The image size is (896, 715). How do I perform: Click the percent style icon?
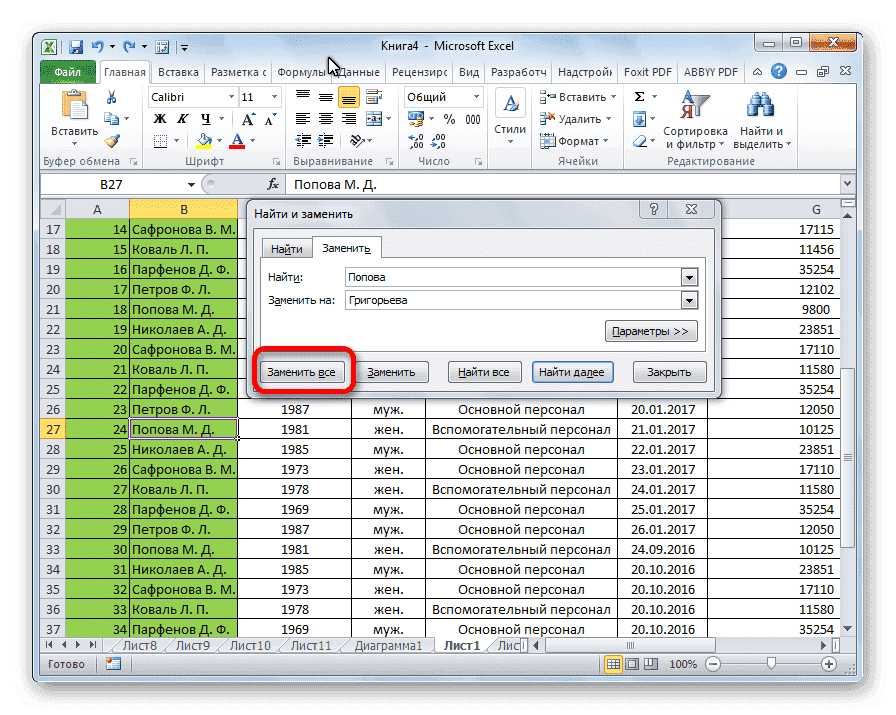449,118
